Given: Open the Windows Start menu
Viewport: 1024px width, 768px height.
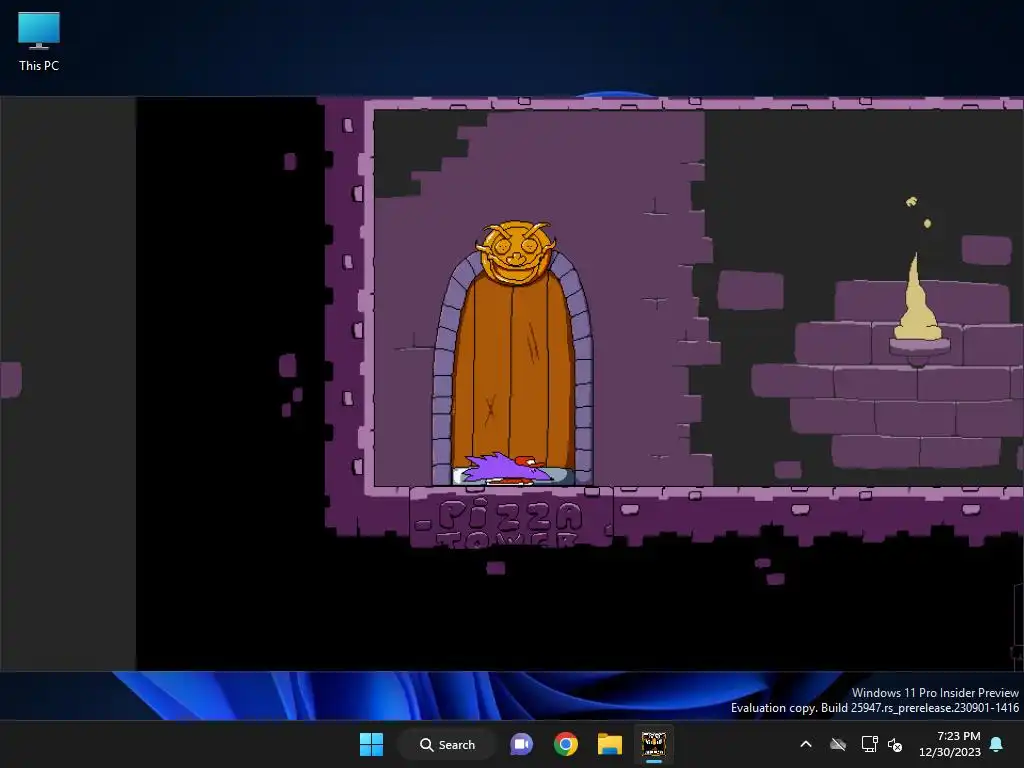Looking at the screenshot, I should [372, 744].
